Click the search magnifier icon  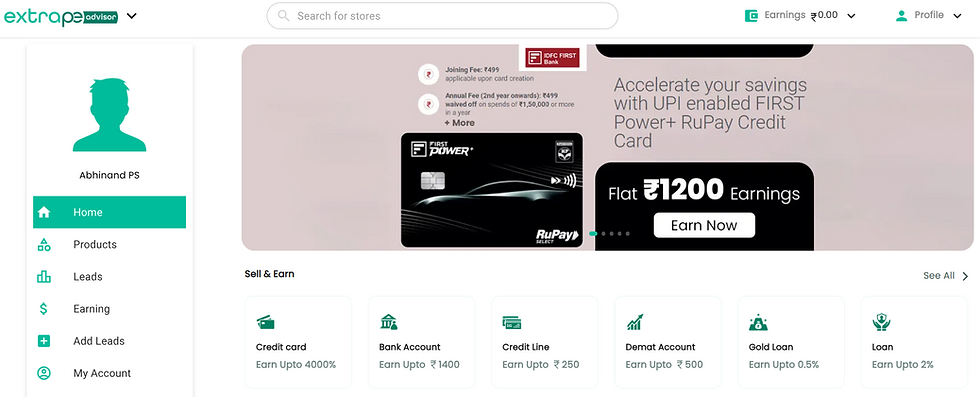click(284, 16)
